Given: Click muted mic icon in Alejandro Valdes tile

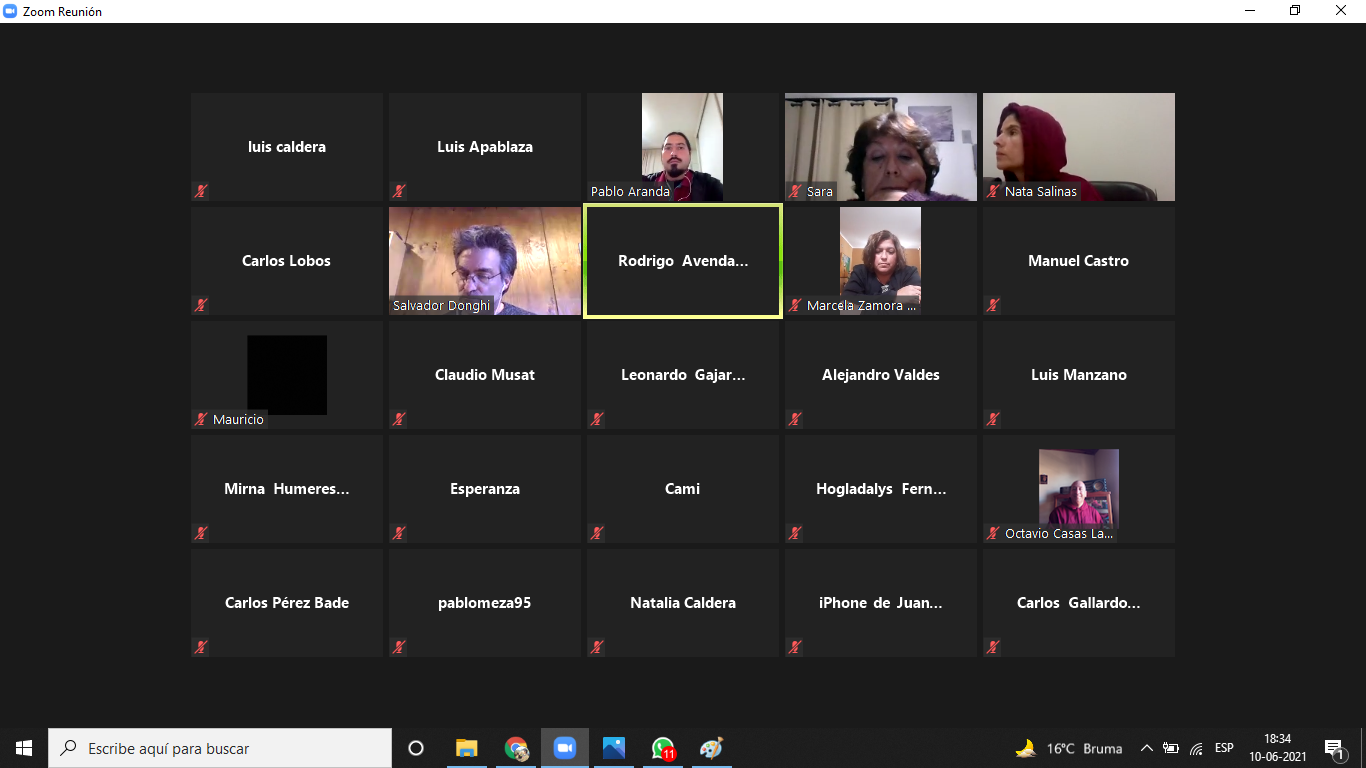Looking at the screenshot, I should click(795, 419).
